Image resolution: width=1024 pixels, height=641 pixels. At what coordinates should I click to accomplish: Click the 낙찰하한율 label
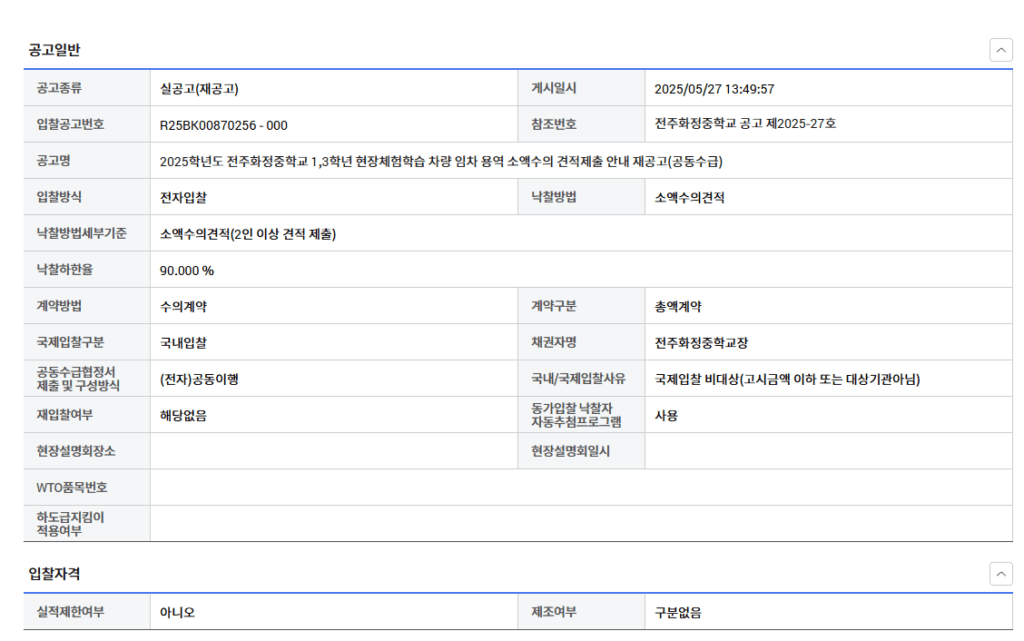(65, 270)
